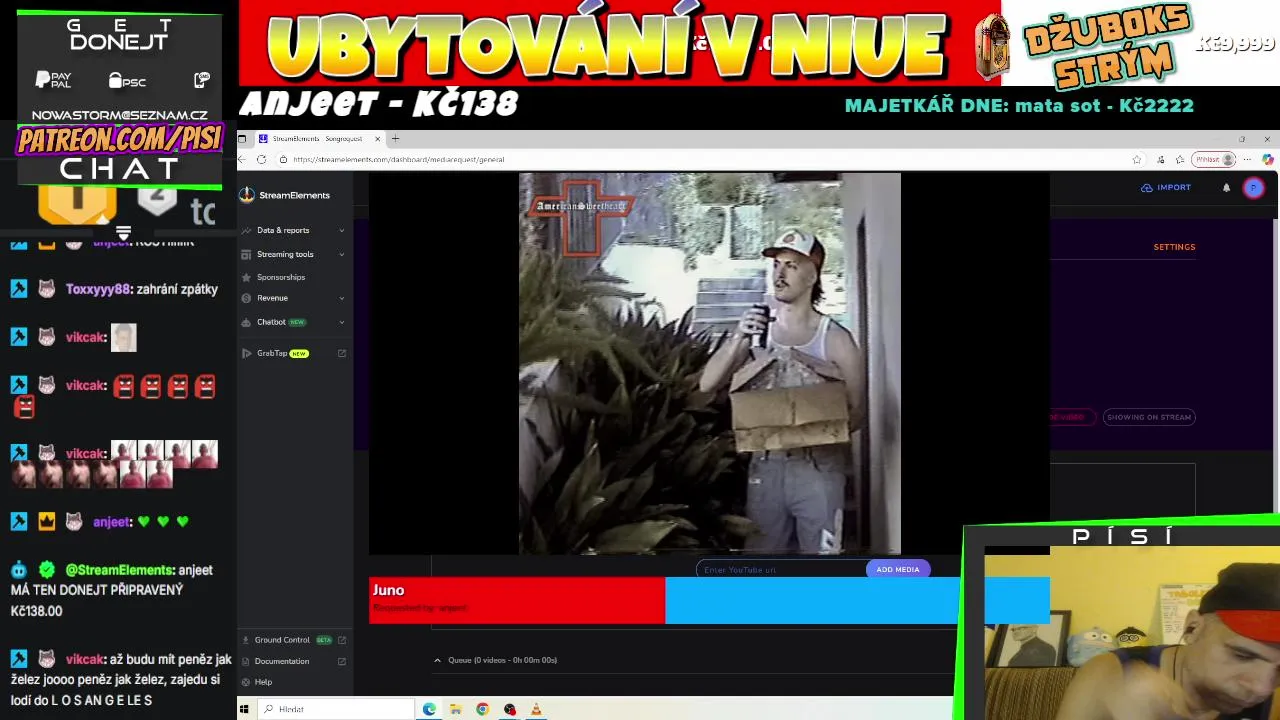1280x720 pixels.
Task: Open the notifications bell
Action: tap(1226, 187)
